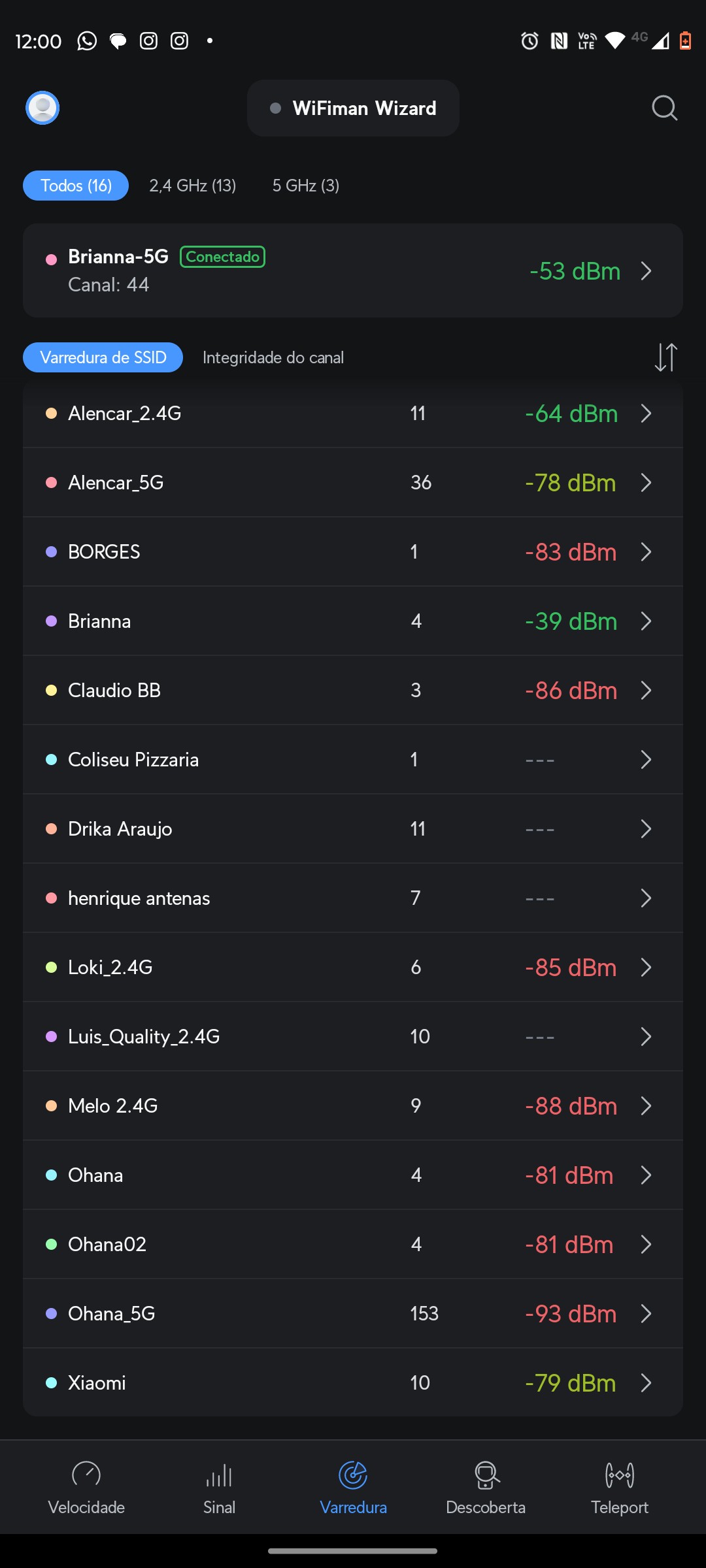This screenshot has width=706, height=1568.
Task: Tap the alarm icon in status bar
Action: point(529,41)
